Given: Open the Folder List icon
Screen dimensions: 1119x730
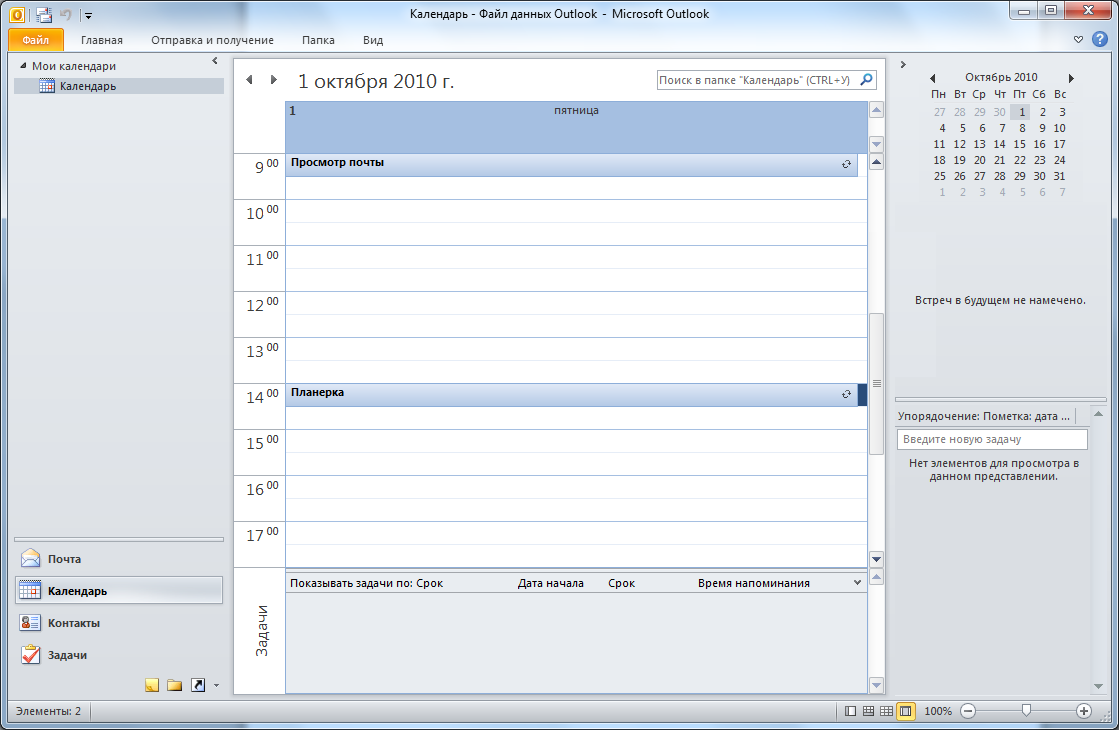Looking at the screenshot, I should (174, 686).
